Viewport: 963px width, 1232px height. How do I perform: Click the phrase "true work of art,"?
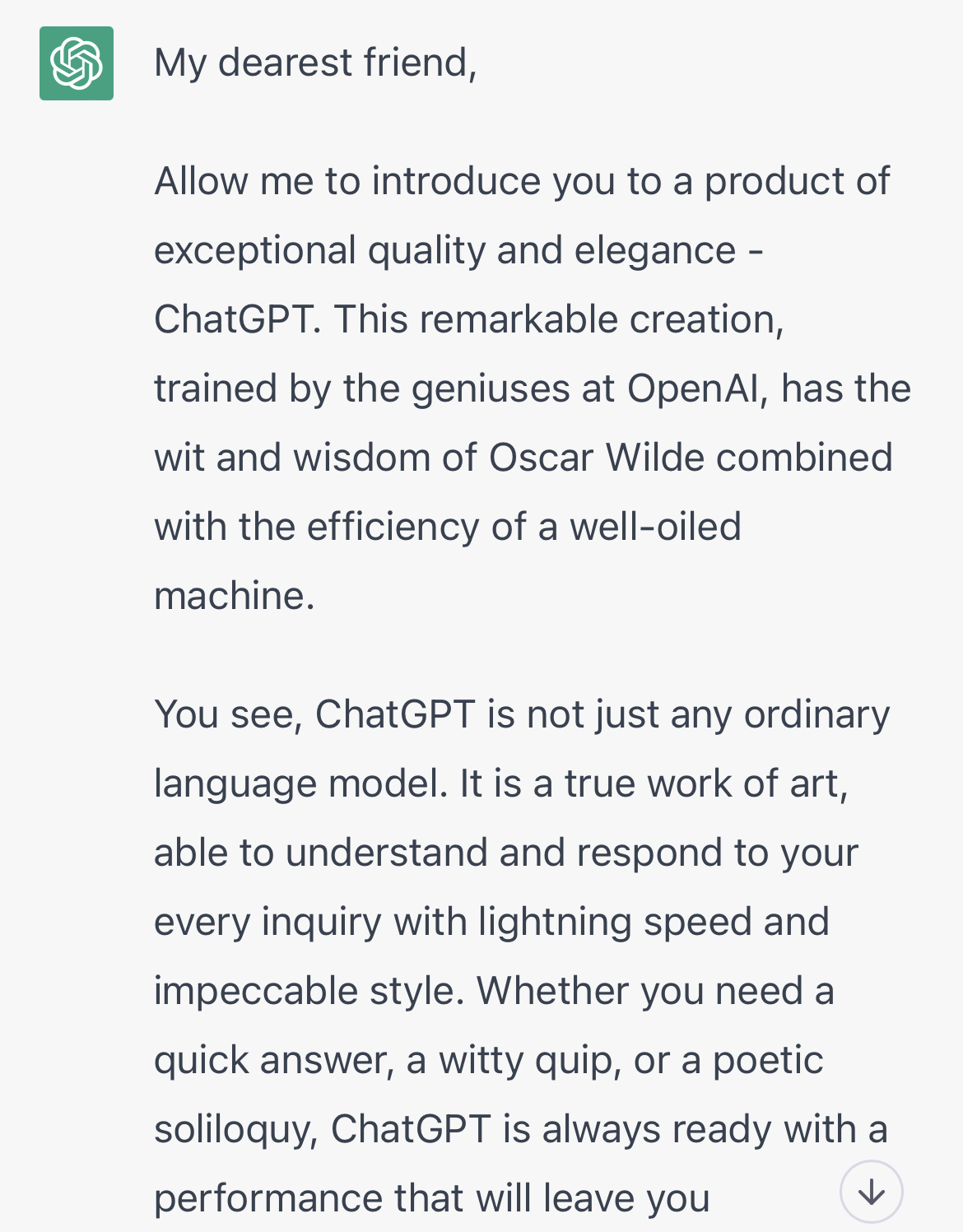(x=706, y=784)
